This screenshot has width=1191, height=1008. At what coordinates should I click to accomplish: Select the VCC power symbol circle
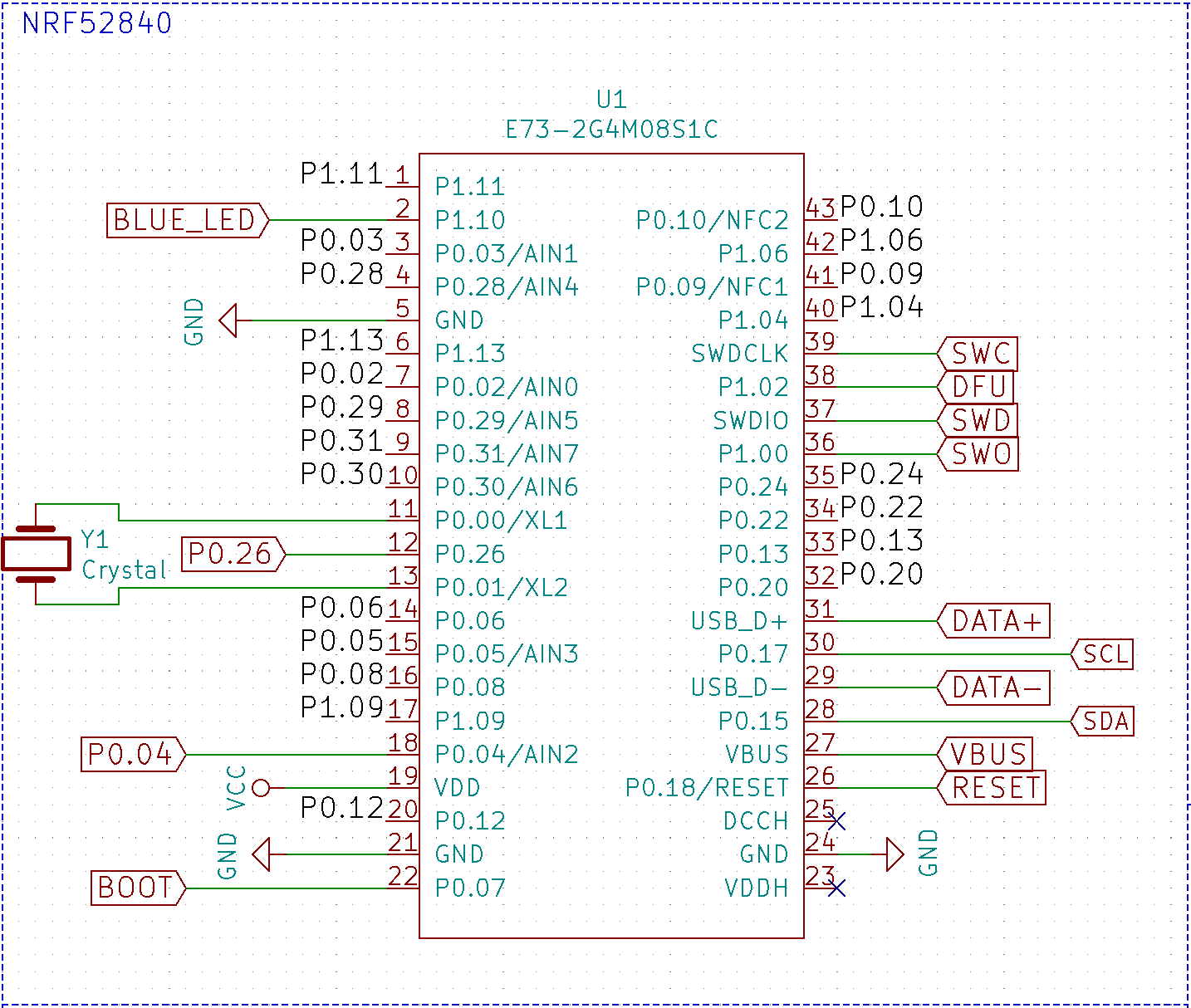[x=261, y=788]
